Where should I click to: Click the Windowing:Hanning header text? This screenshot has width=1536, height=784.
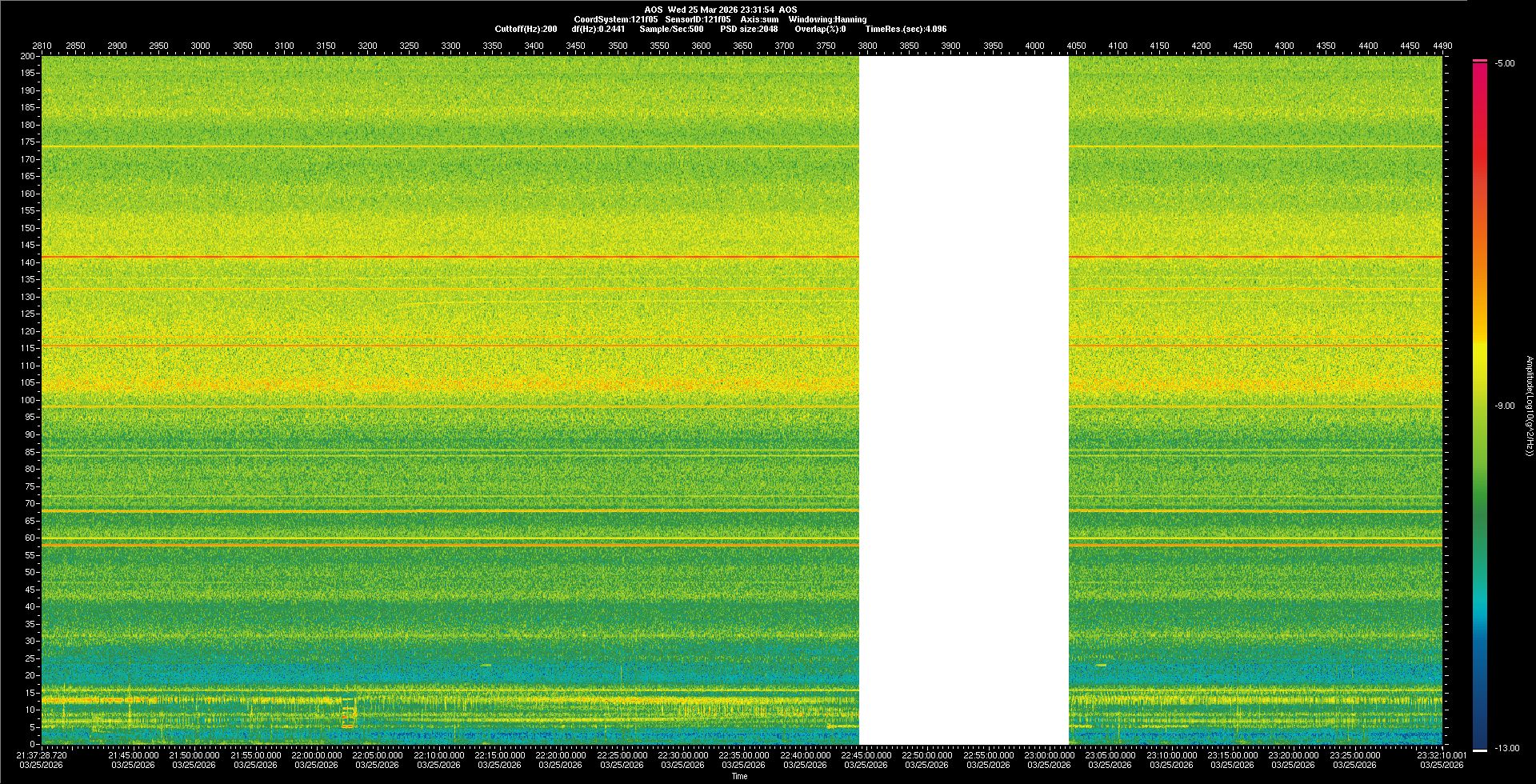[x=826, y=19]
